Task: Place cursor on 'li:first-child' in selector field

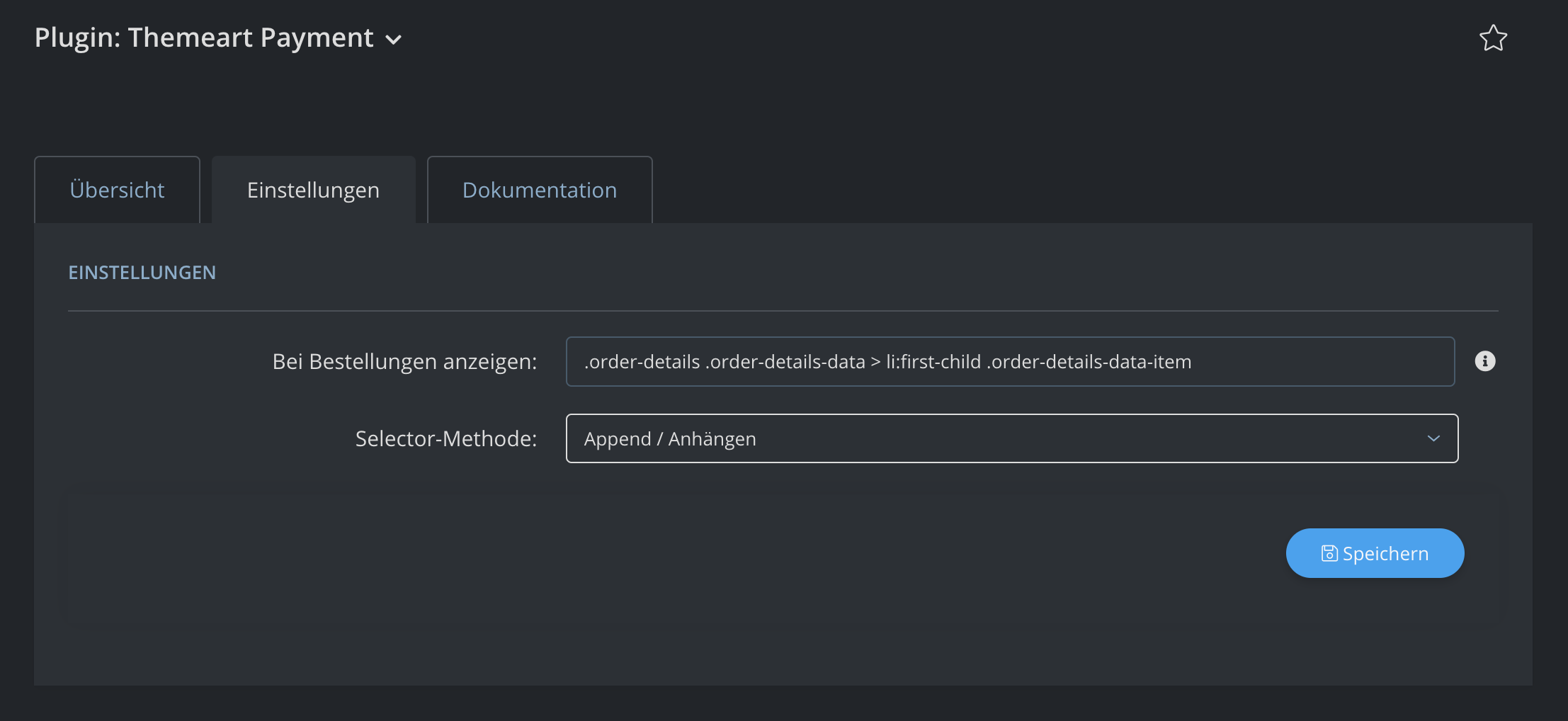Action: tap(933, 362)
